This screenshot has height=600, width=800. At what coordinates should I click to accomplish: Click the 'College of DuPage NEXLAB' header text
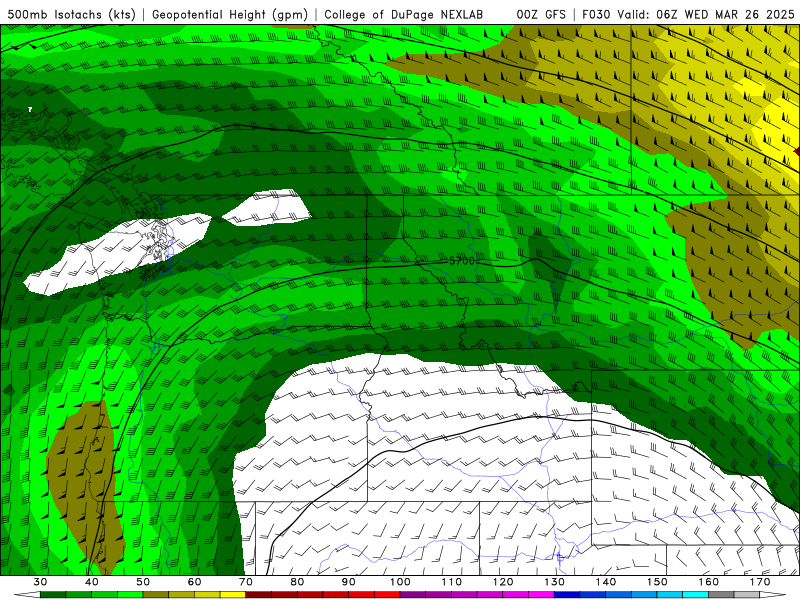point(404,14)
